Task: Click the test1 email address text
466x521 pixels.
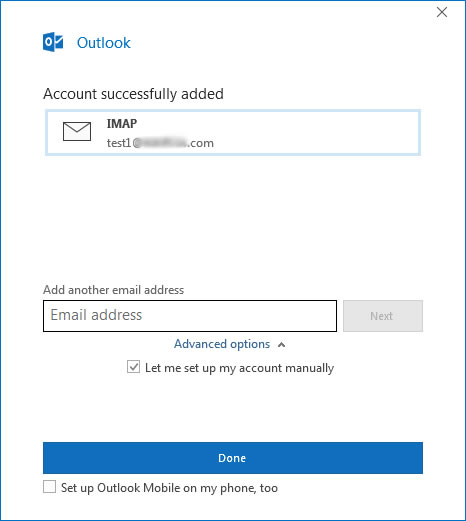Action: 160,143
